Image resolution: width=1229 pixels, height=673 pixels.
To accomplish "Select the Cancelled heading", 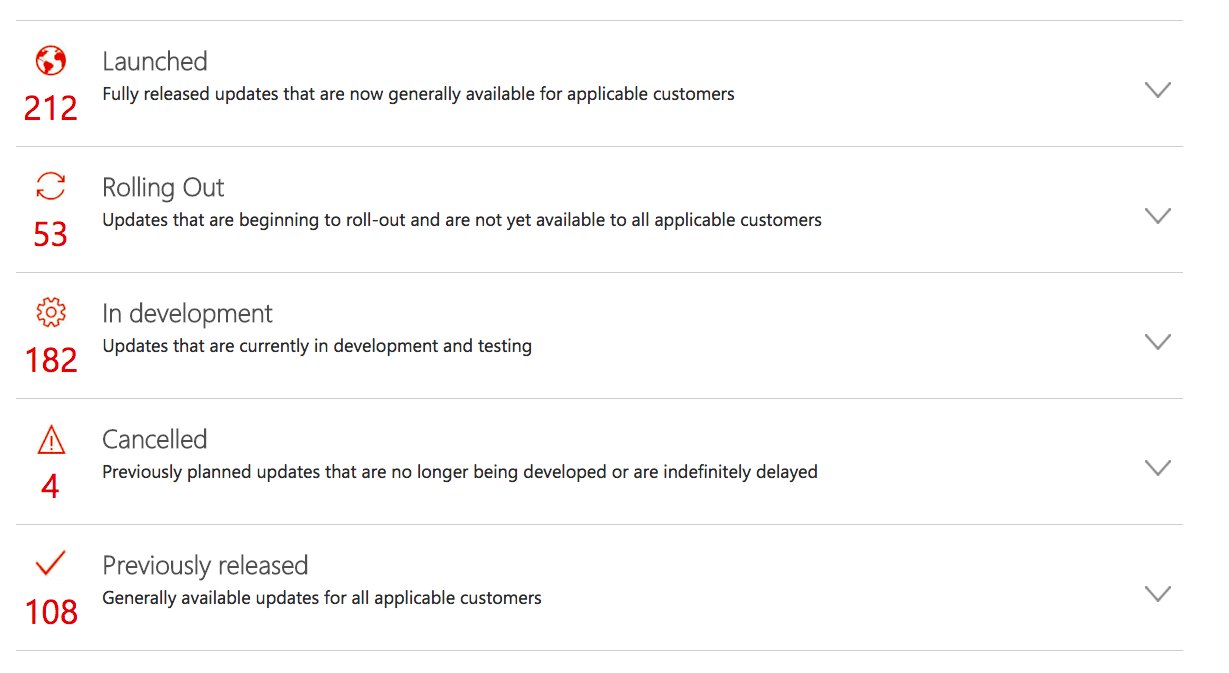I will [155, 439].
